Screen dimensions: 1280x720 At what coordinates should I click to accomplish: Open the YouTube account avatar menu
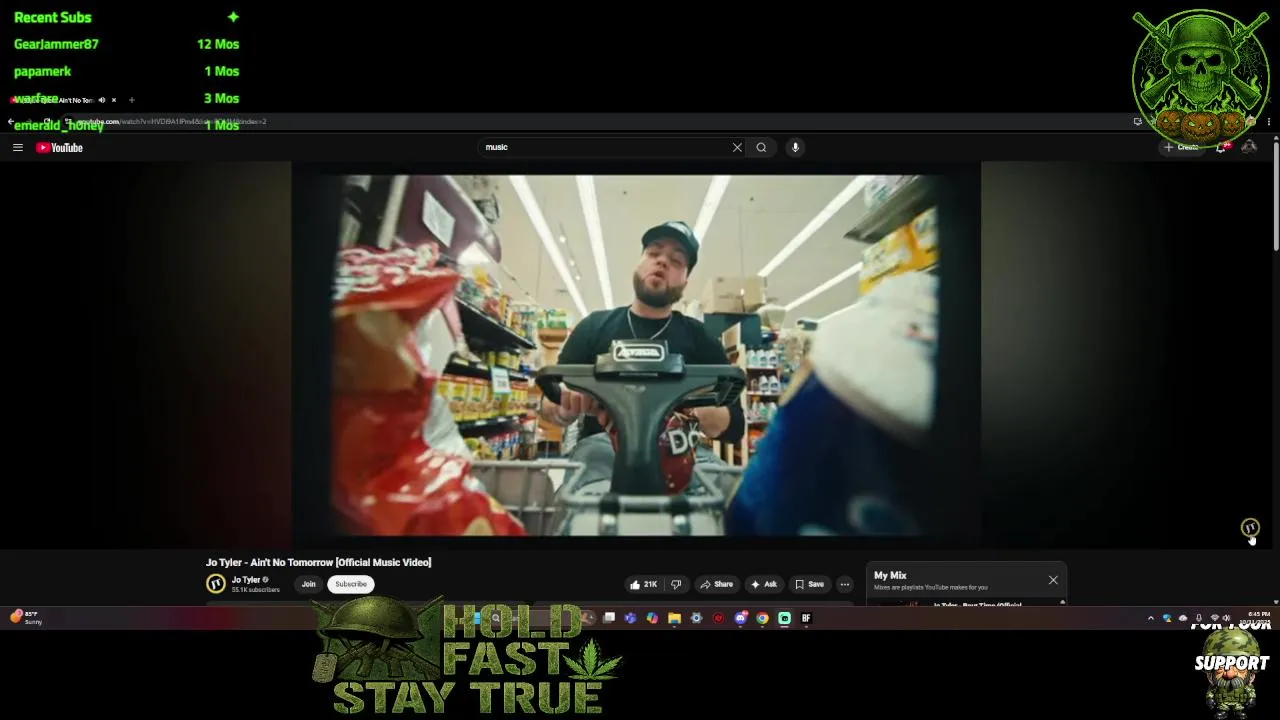1249,147
